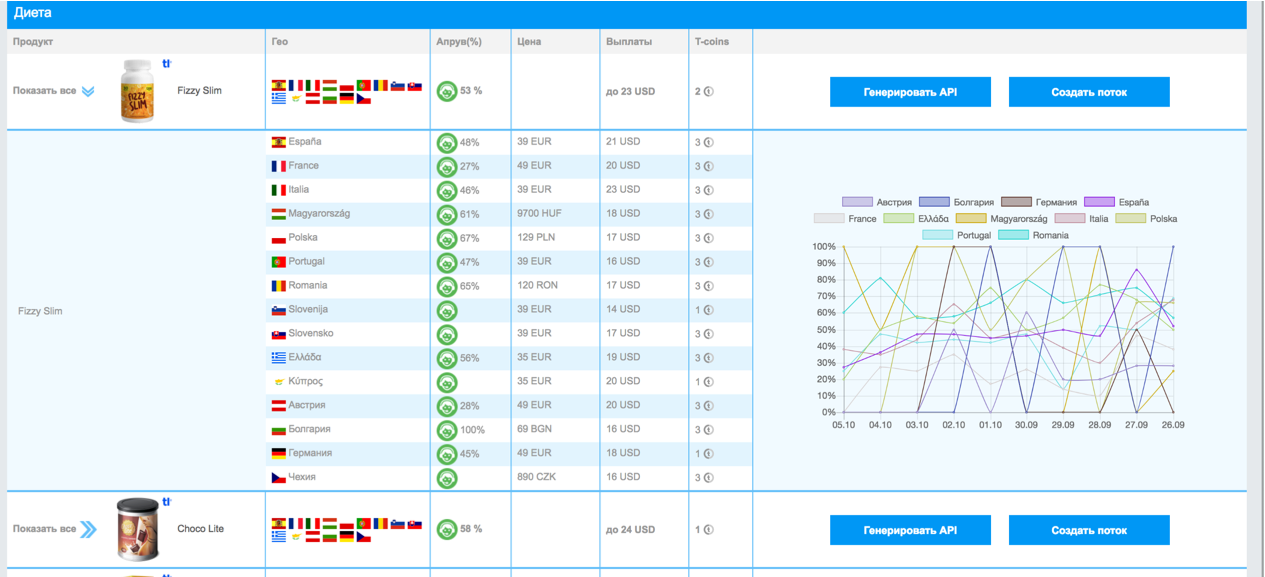1265x577 pixels.
Task: Click the Австрия flag icon
Action: (279, 406)
